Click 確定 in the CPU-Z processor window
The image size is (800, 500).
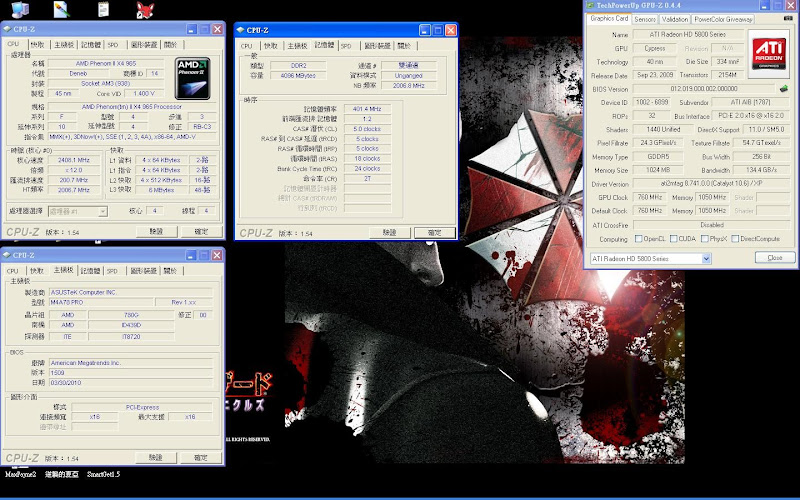(x=201, y=232)
